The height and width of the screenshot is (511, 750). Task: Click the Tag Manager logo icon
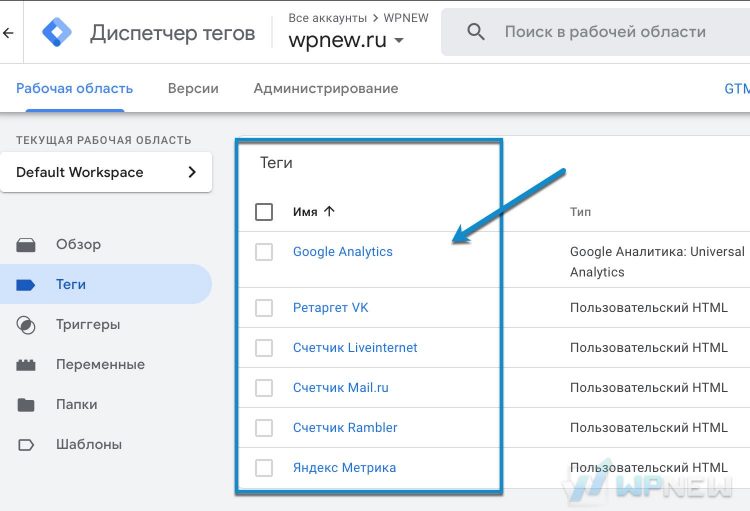coord(57,32)
